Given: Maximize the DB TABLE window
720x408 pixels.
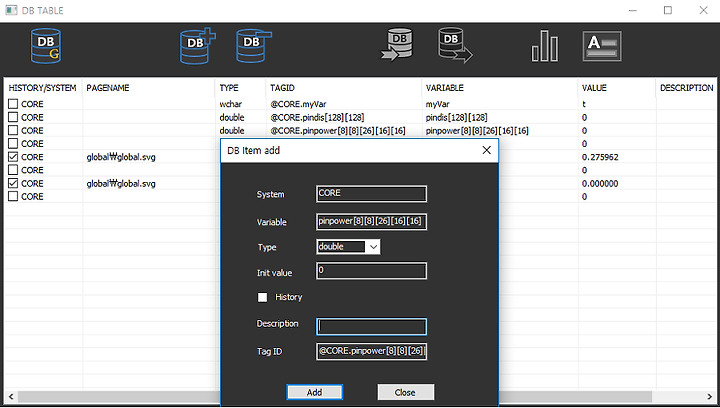Looking at the screenshot, I should coord(668,10).
